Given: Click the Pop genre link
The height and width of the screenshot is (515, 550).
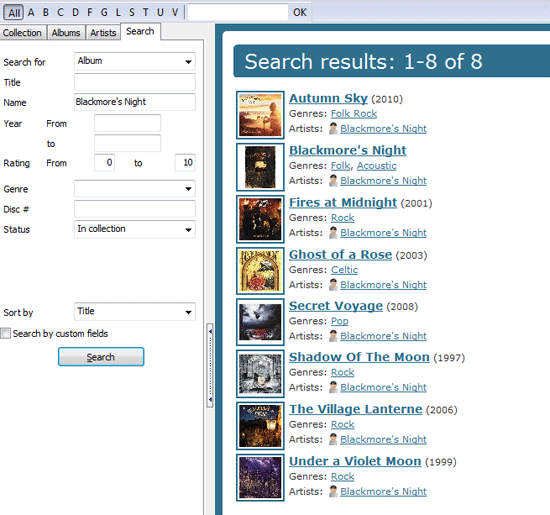Looking at the screenshot, I should [x=340, y=321].
